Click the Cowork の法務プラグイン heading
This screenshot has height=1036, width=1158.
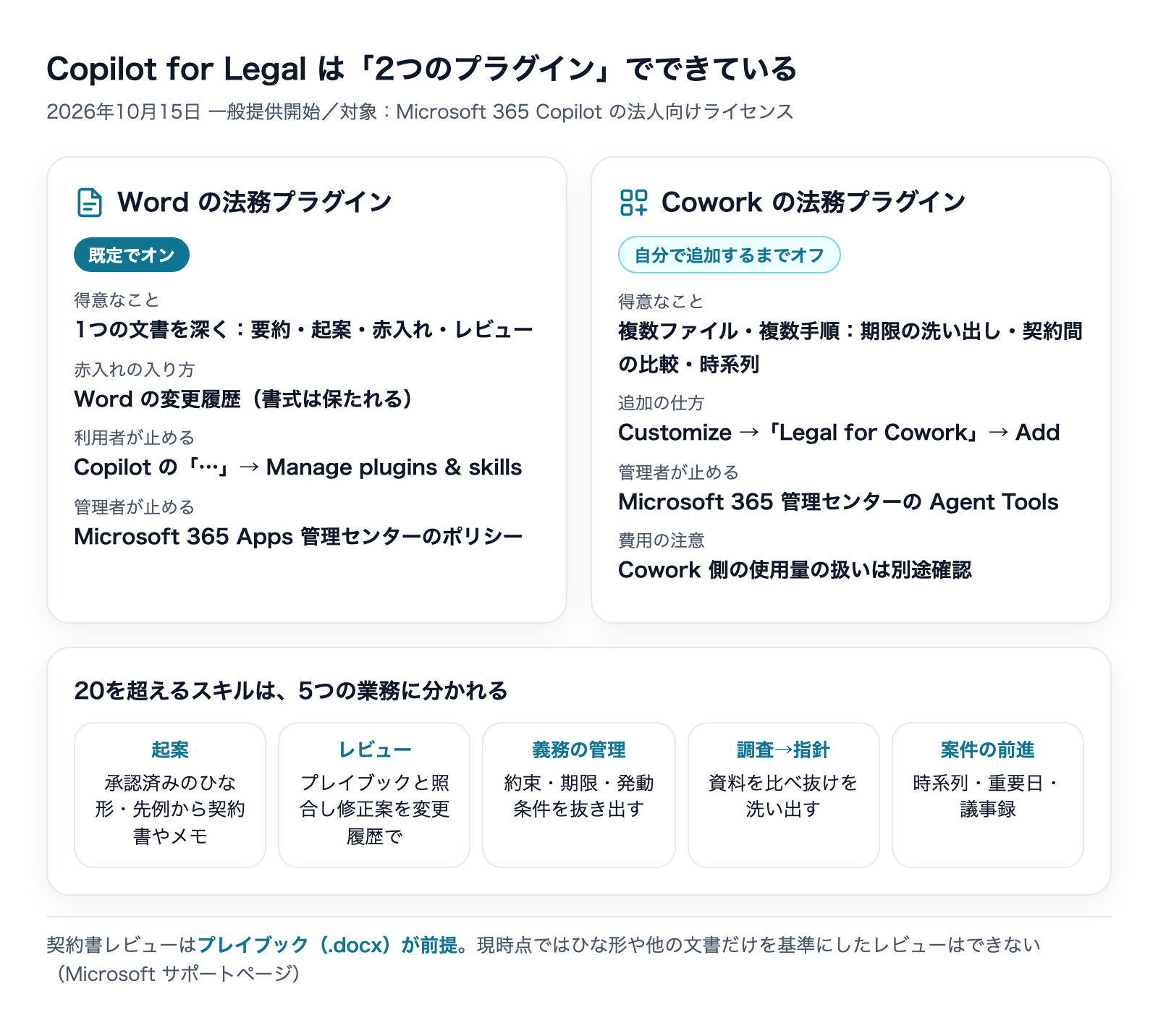[813, 203]
